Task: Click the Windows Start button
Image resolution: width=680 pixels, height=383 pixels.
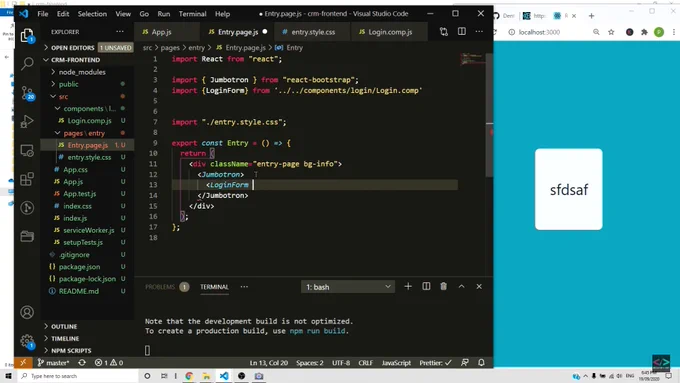Action: [x=7, y=376]
